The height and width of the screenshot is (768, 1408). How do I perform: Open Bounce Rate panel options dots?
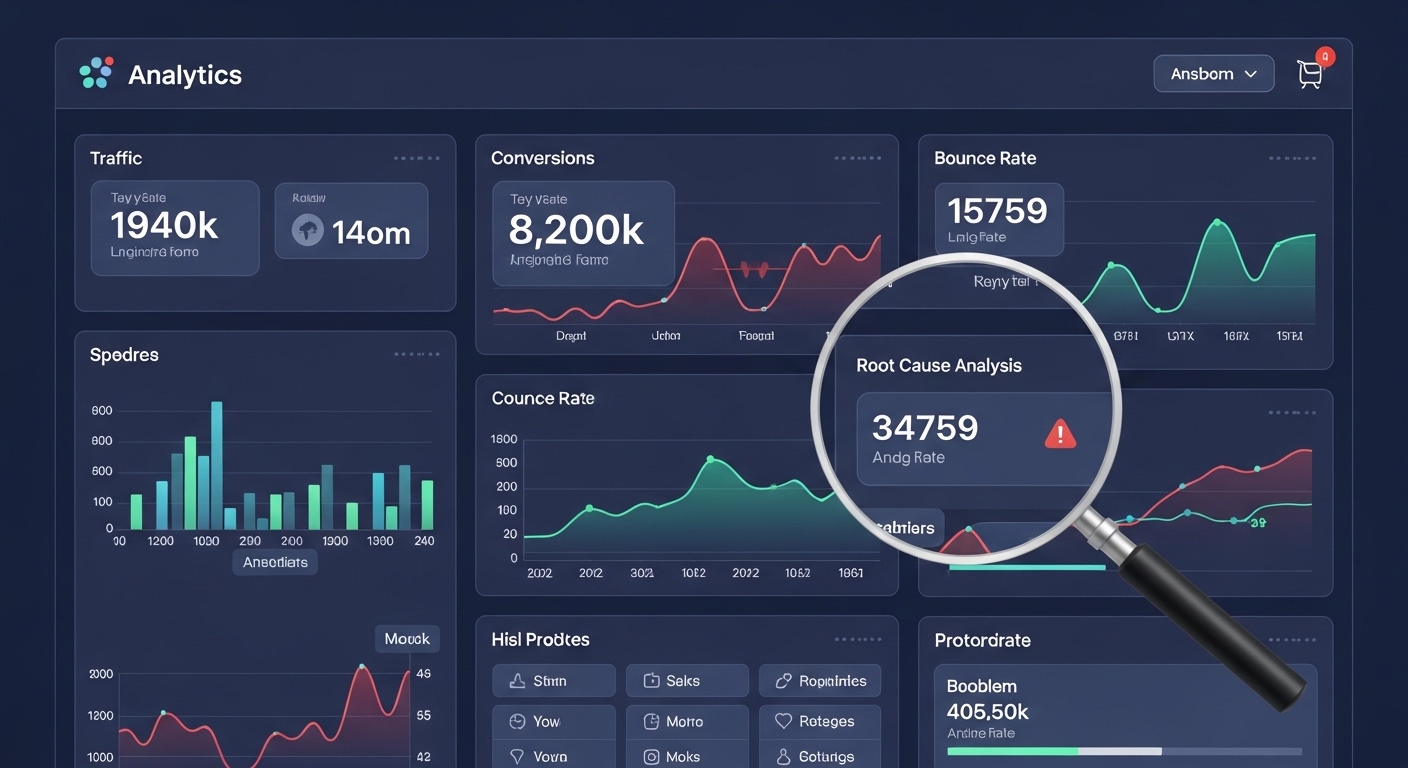click(x=1292, y=158)
